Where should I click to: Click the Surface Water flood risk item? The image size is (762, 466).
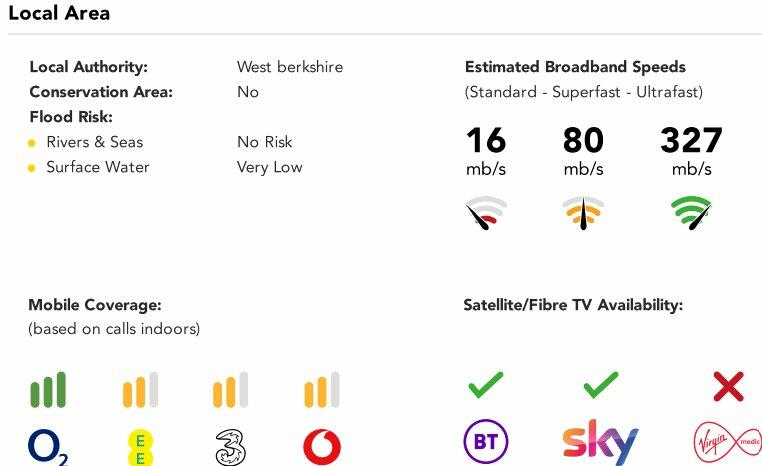click(97, 167)
